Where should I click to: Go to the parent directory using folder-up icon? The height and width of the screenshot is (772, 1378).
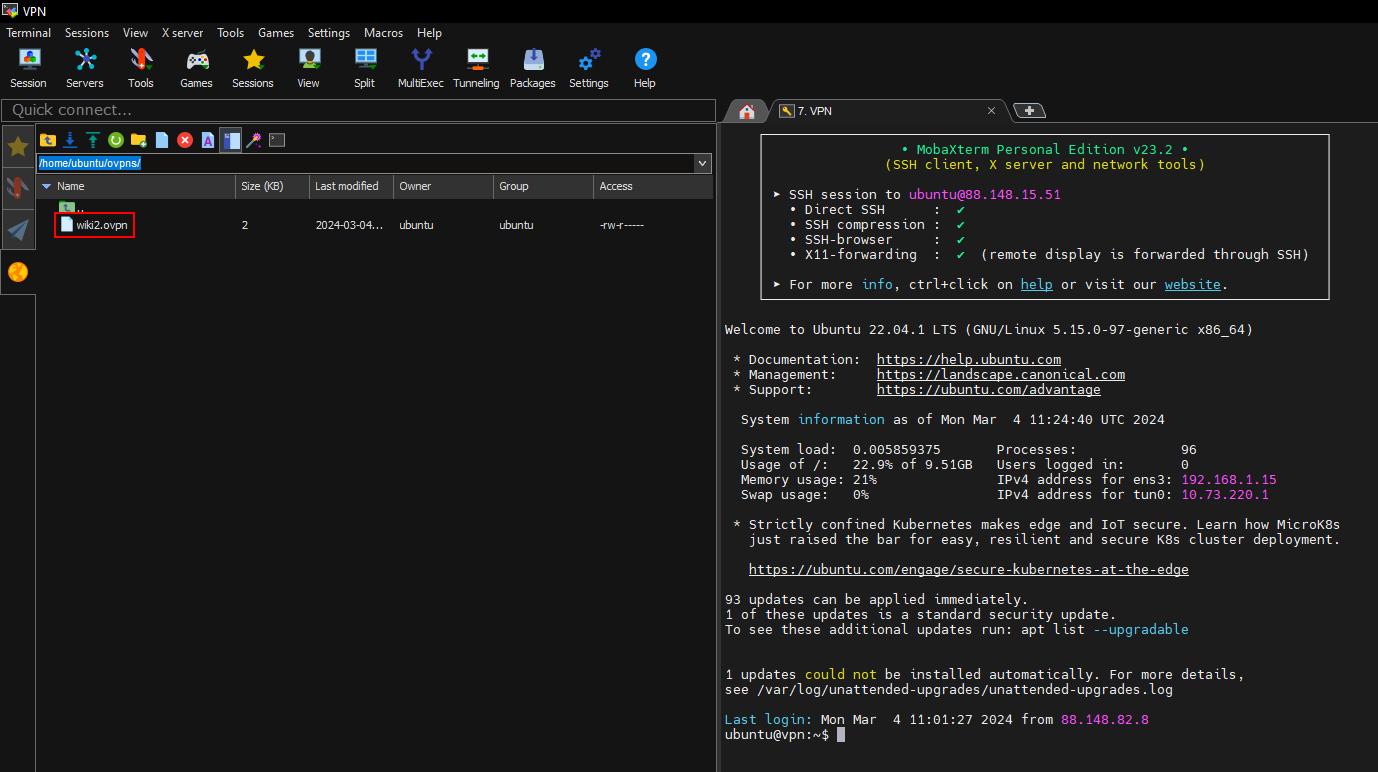[47, 140]
